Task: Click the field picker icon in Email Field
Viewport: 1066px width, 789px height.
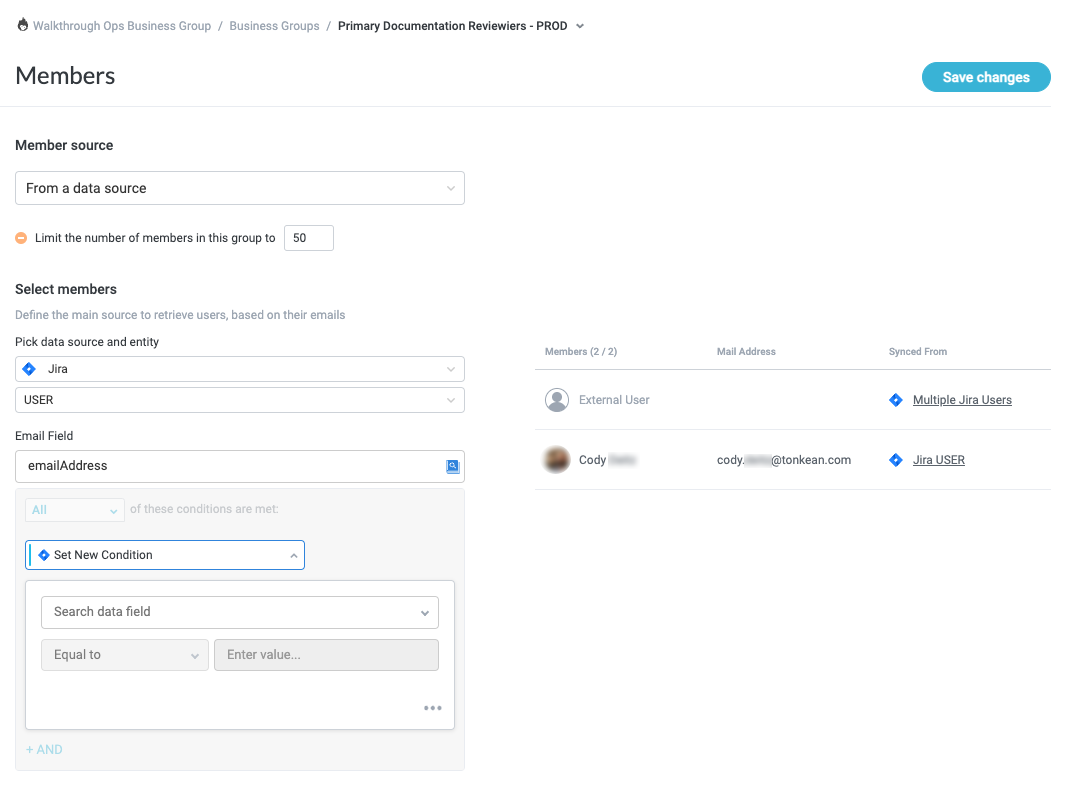Action: [x=452, y=466]
